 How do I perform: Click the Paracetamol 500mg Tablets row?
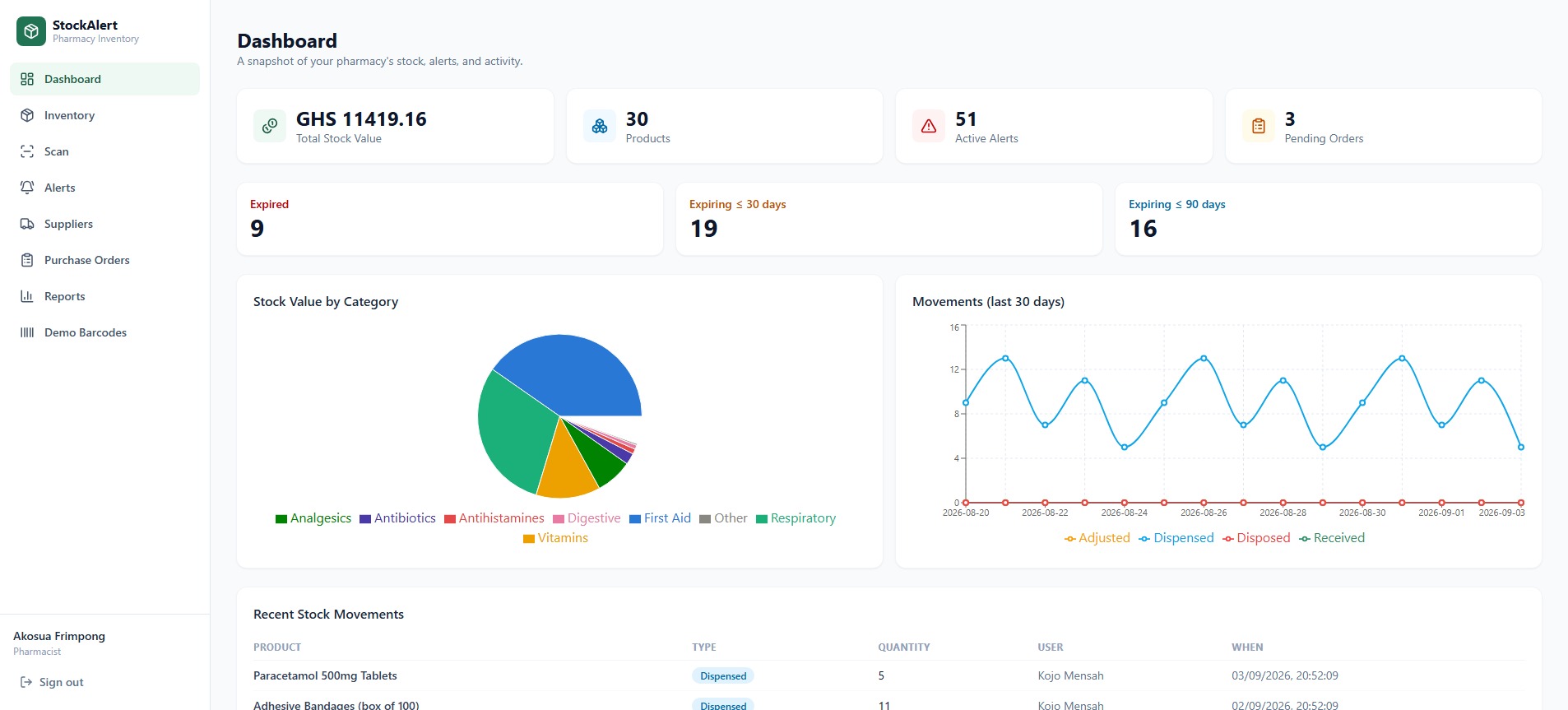pyautogui.click(x=889, y=675)
